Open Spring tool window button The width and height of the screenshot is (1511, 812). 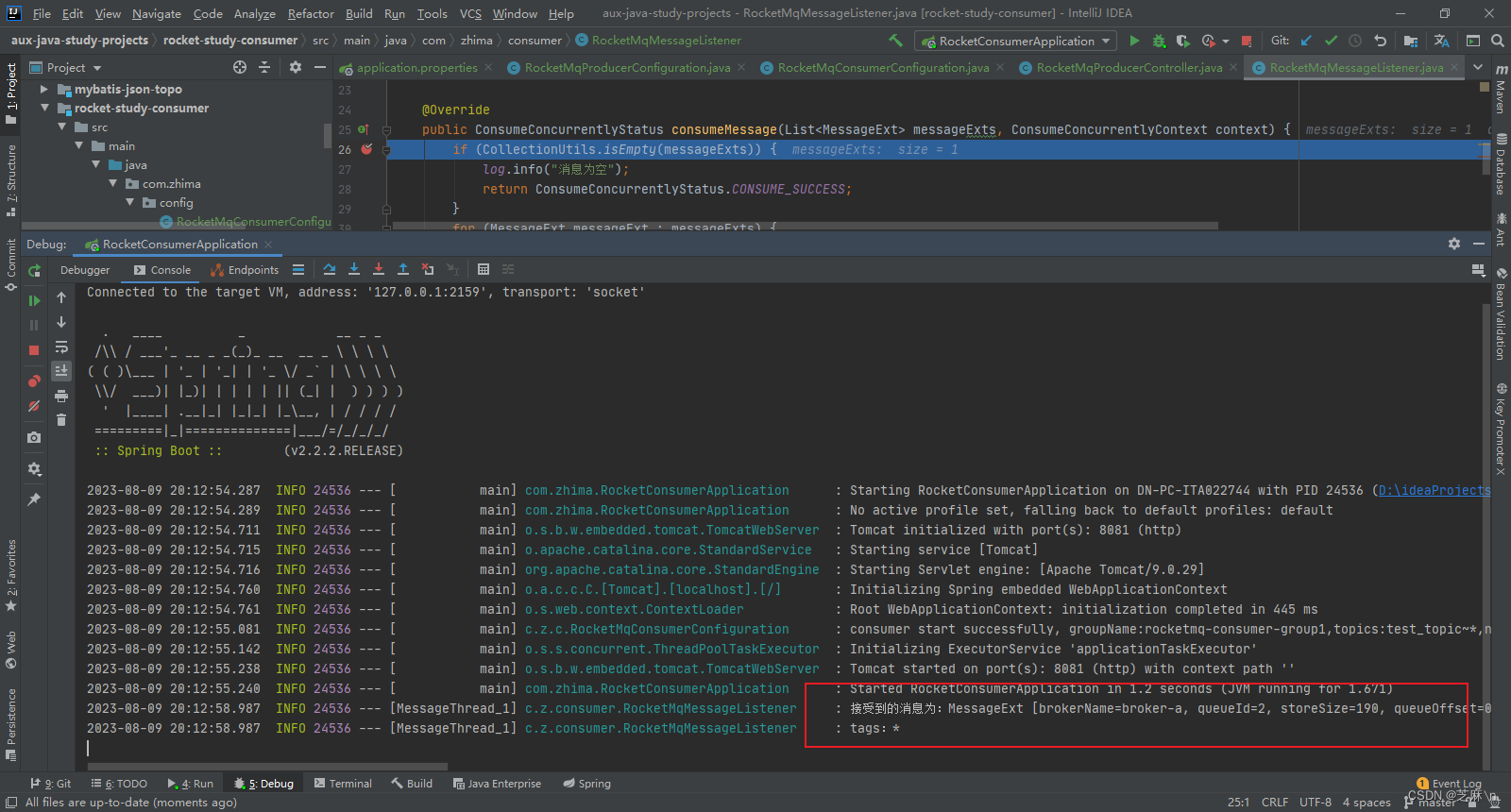pos(586,784)
